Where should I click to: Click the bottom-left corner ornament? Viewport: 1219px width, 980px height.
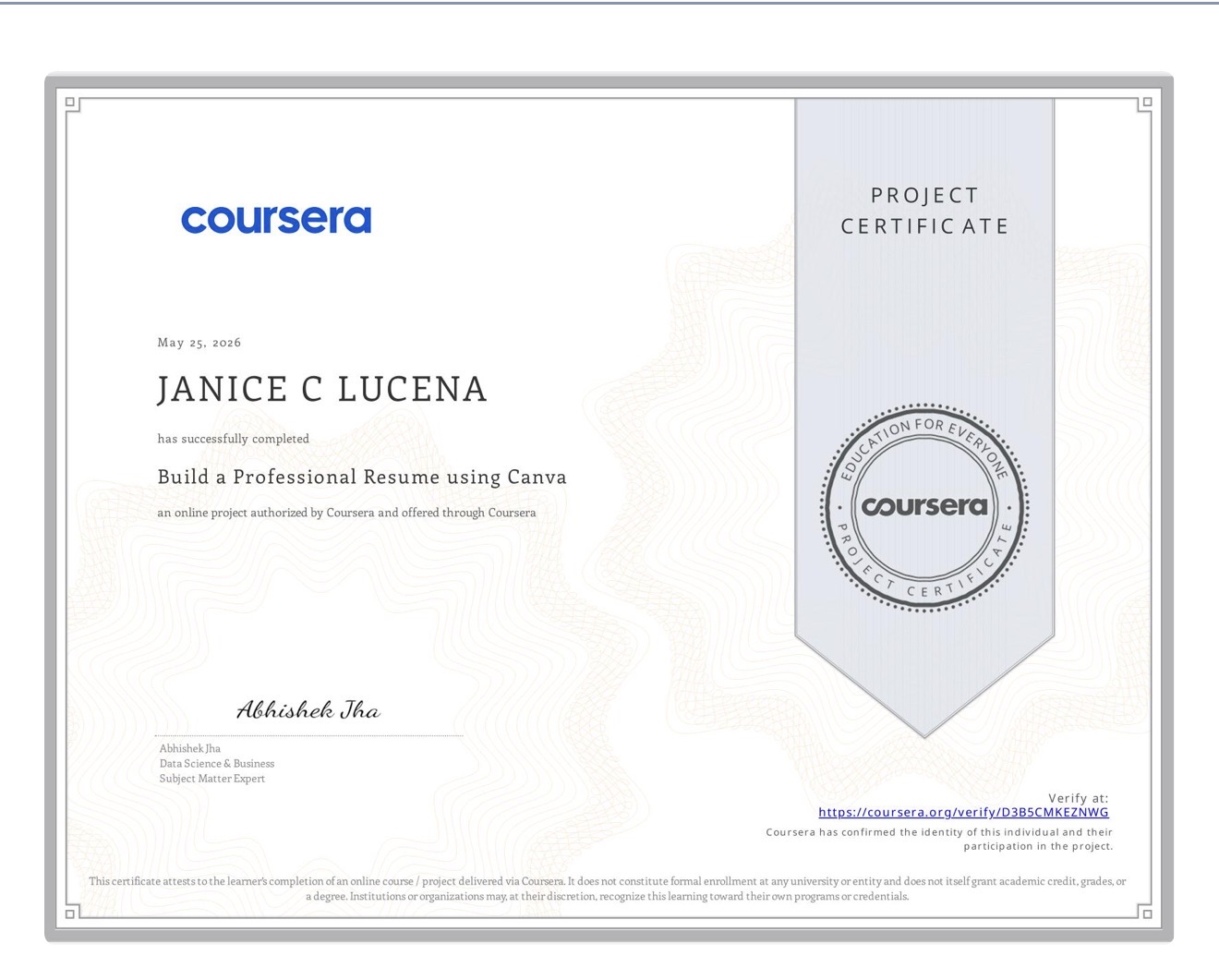click(73, 912)
